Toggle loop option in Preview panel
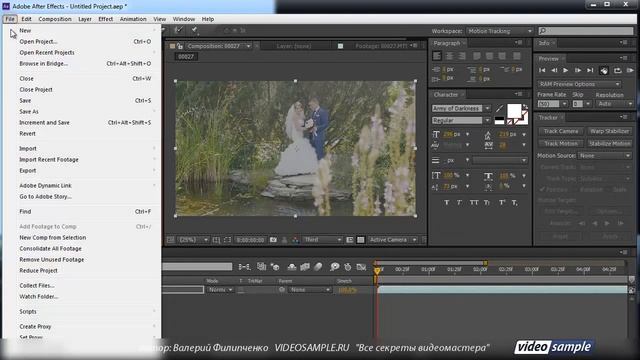Screen dimensions: 640x360 point(618,71)
